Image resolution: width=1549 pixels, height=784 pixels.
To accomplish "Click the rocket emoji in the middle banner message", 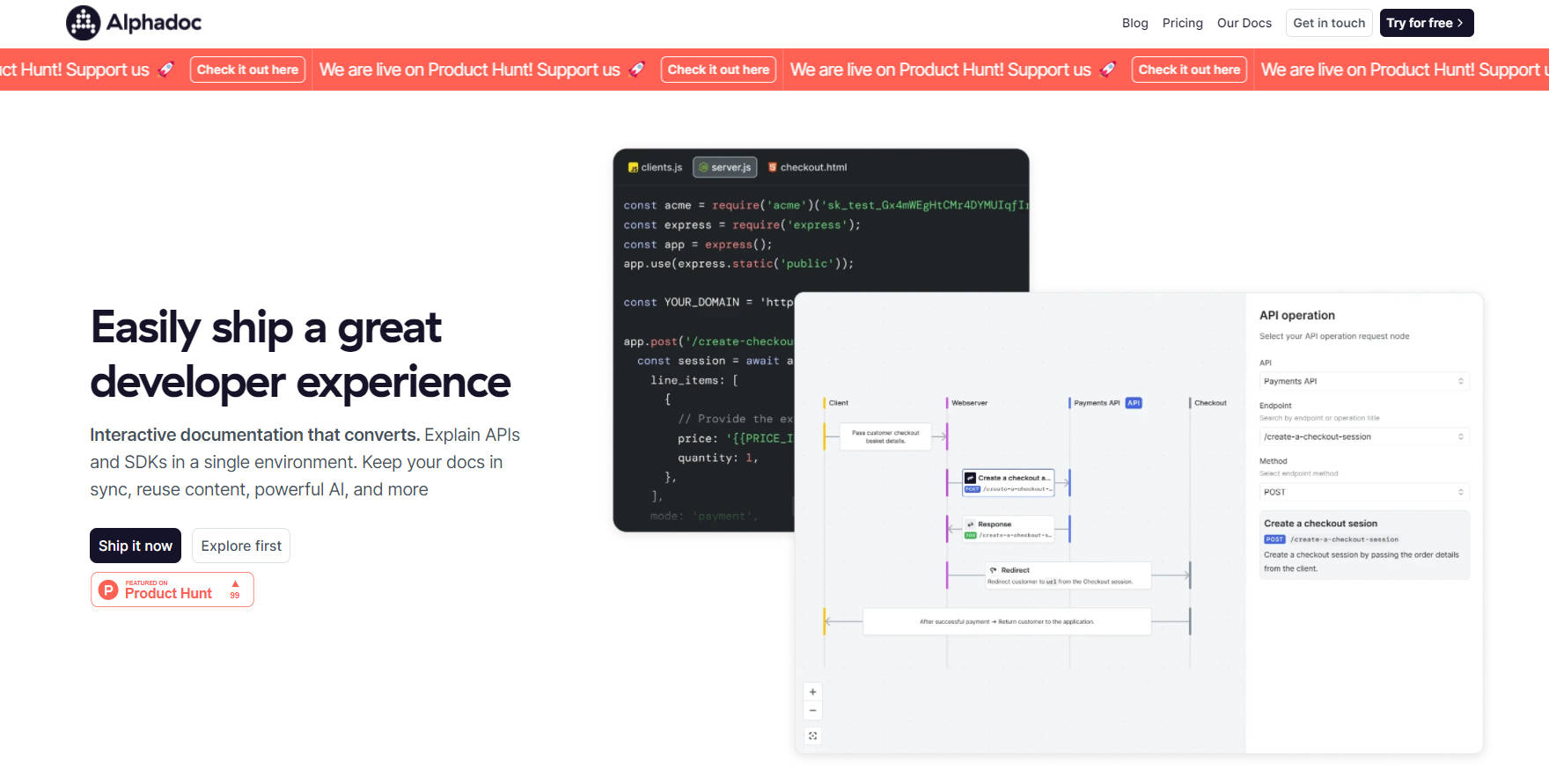I will click(x=637, y=69).
